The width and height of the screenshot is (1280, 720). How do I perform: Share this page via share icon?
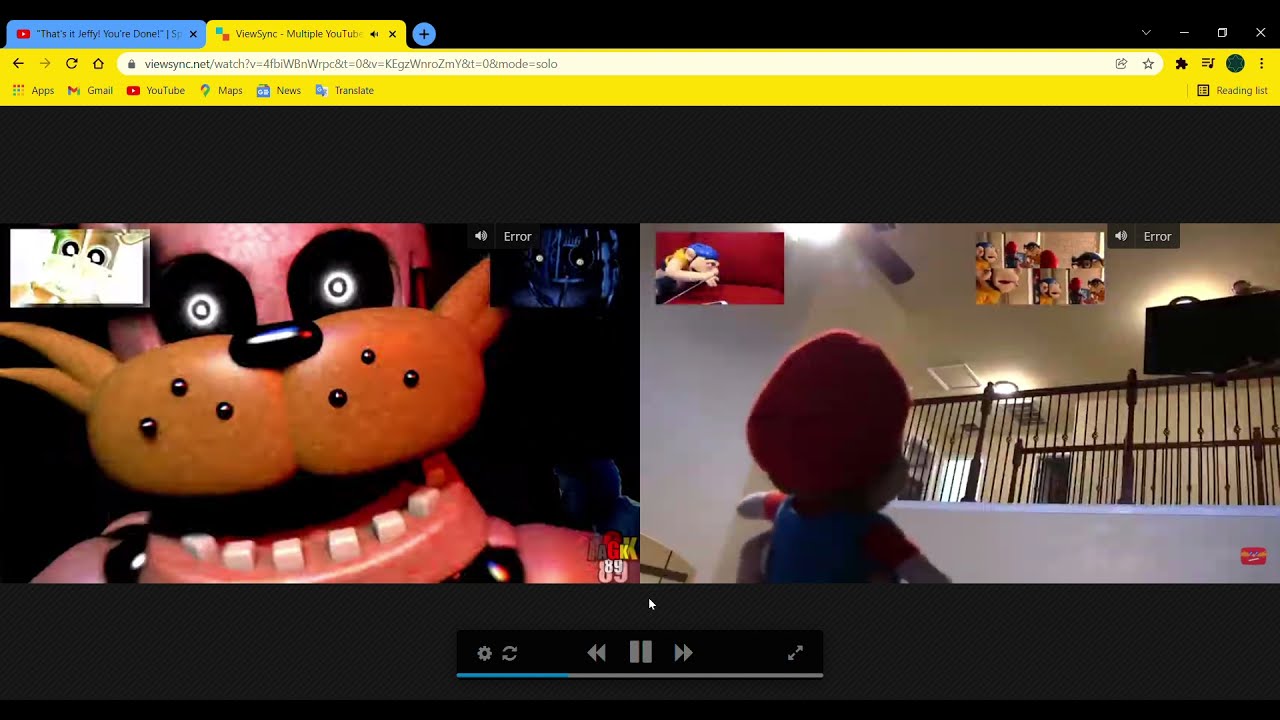[1121, 64]
